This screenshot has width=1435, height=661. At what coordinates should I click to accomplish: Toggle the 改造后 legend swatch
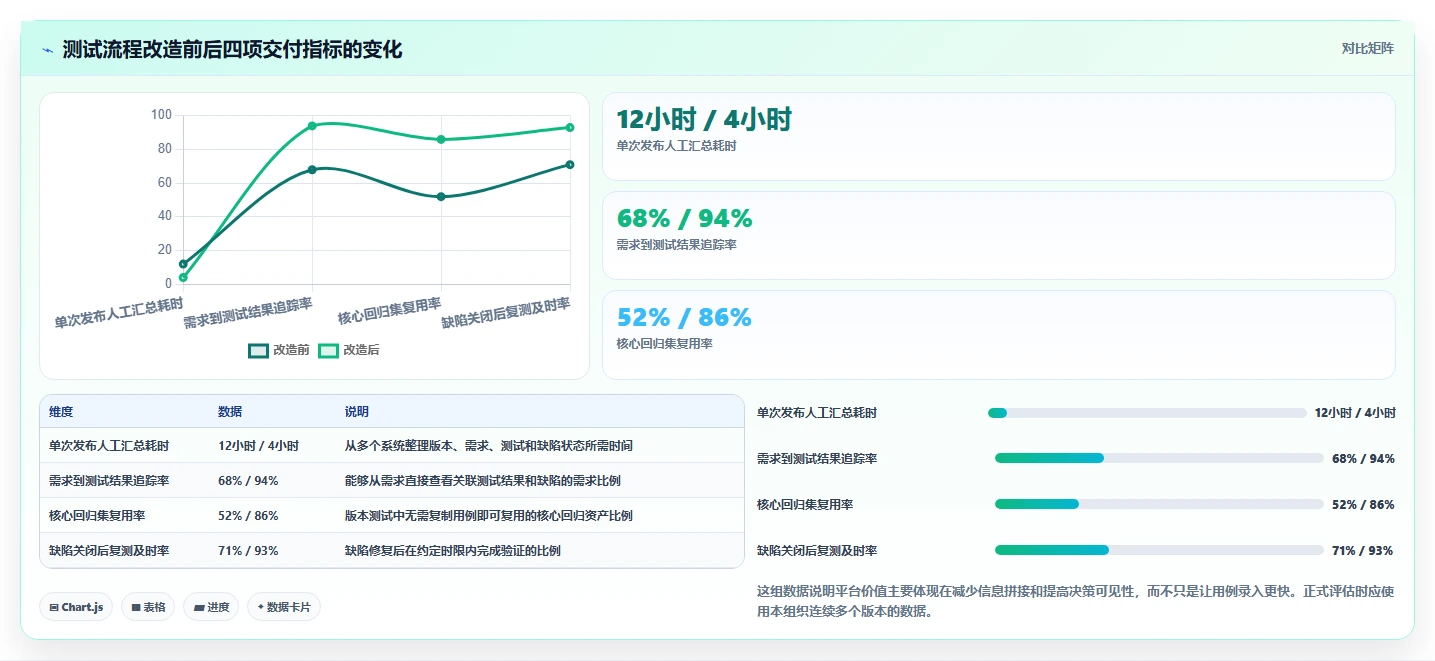pos(328,350)
